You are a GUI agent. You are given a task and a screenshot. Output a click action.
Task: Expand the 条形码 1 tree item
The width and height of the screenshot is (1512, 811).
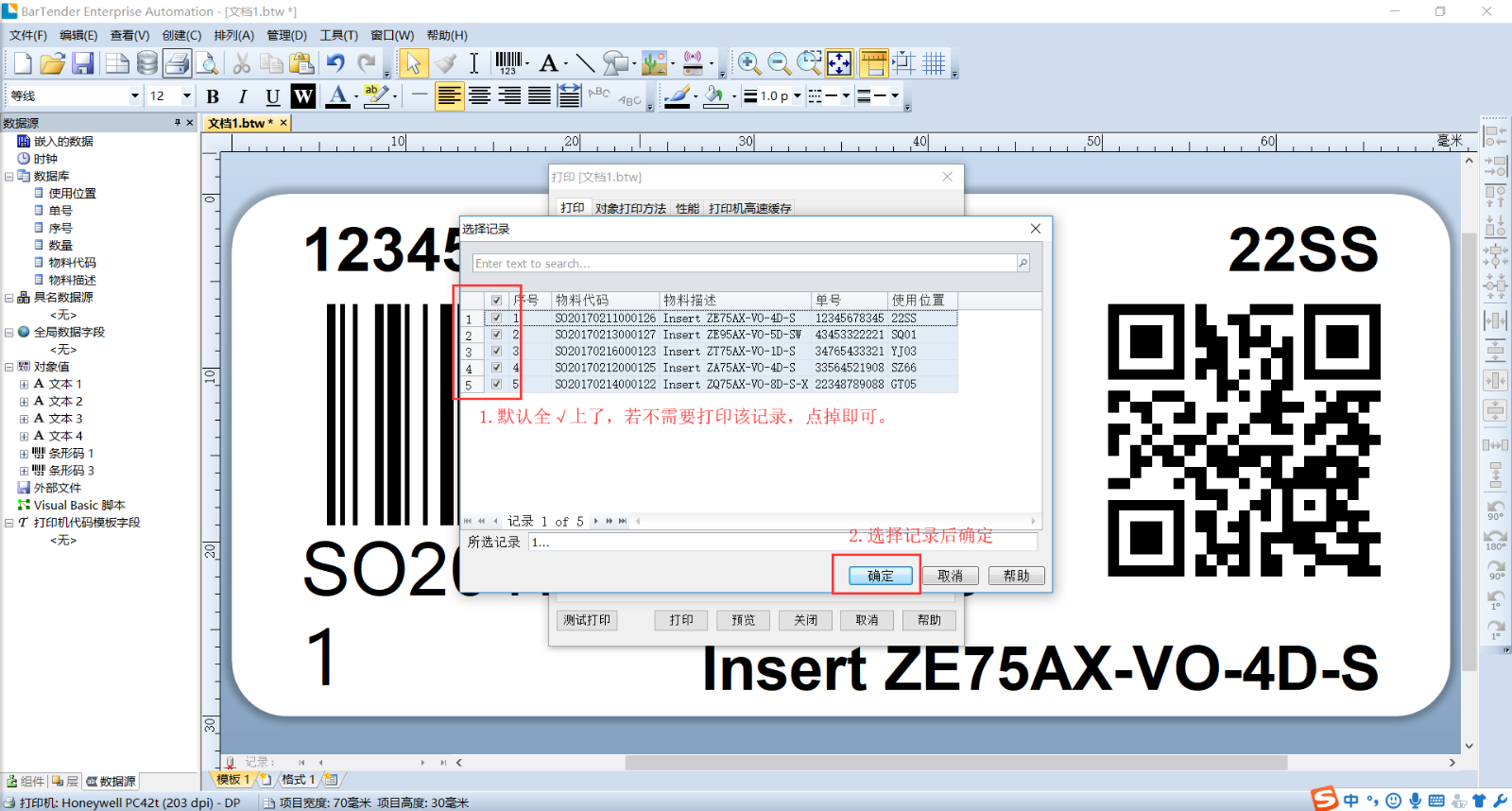click(24, 454)
